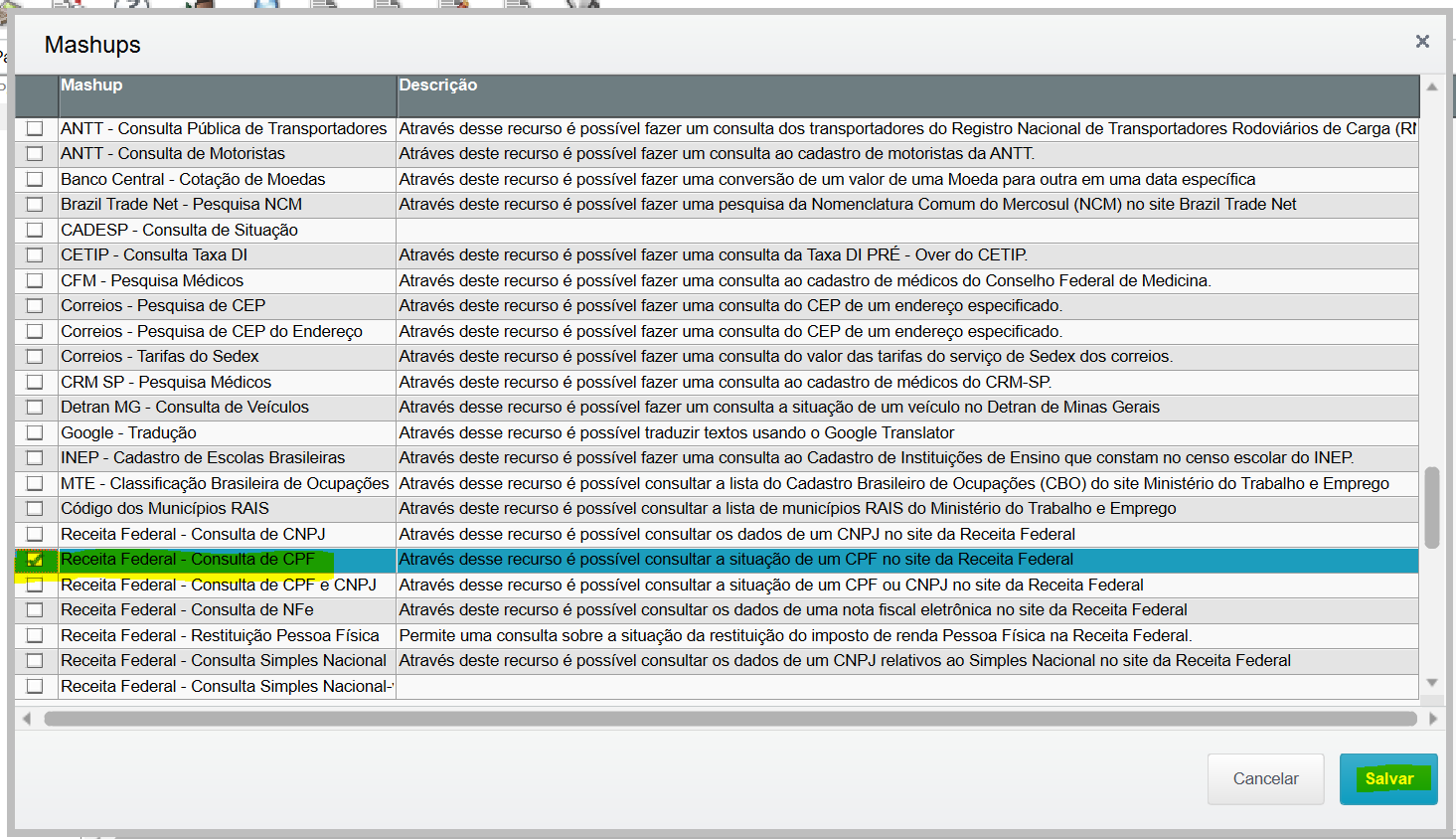
Task: Tick the CETIP Consulta Taxa DI checkbox
Action: [35, 255]
